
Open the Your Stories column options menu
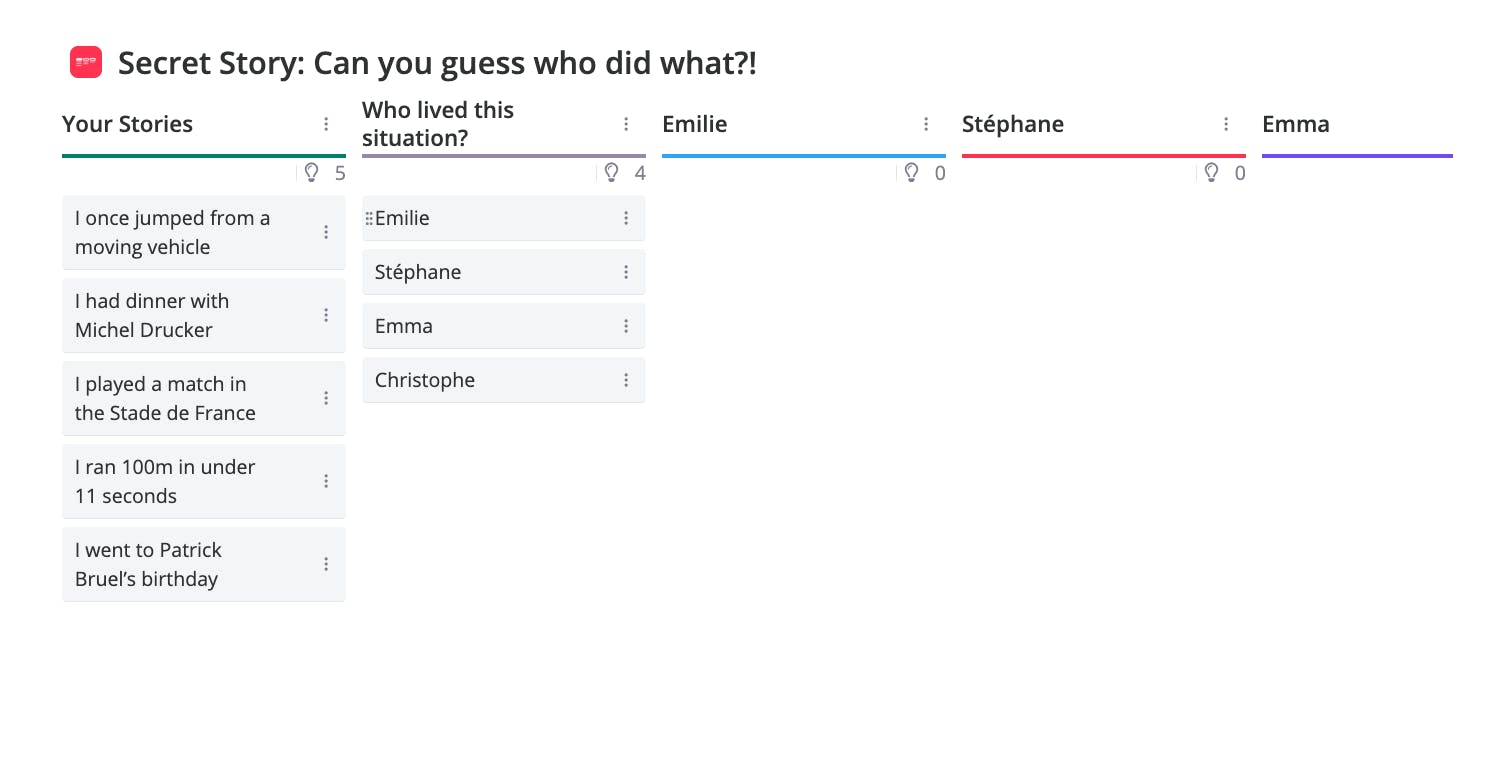coord(326,124)
